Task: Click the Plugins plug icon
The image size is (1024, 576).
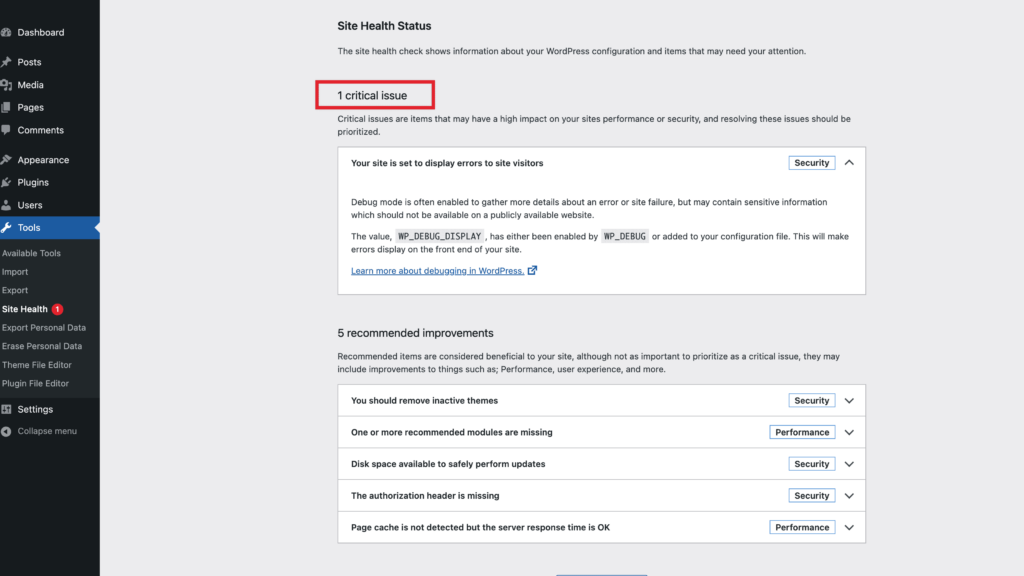Action: (6, 182)
